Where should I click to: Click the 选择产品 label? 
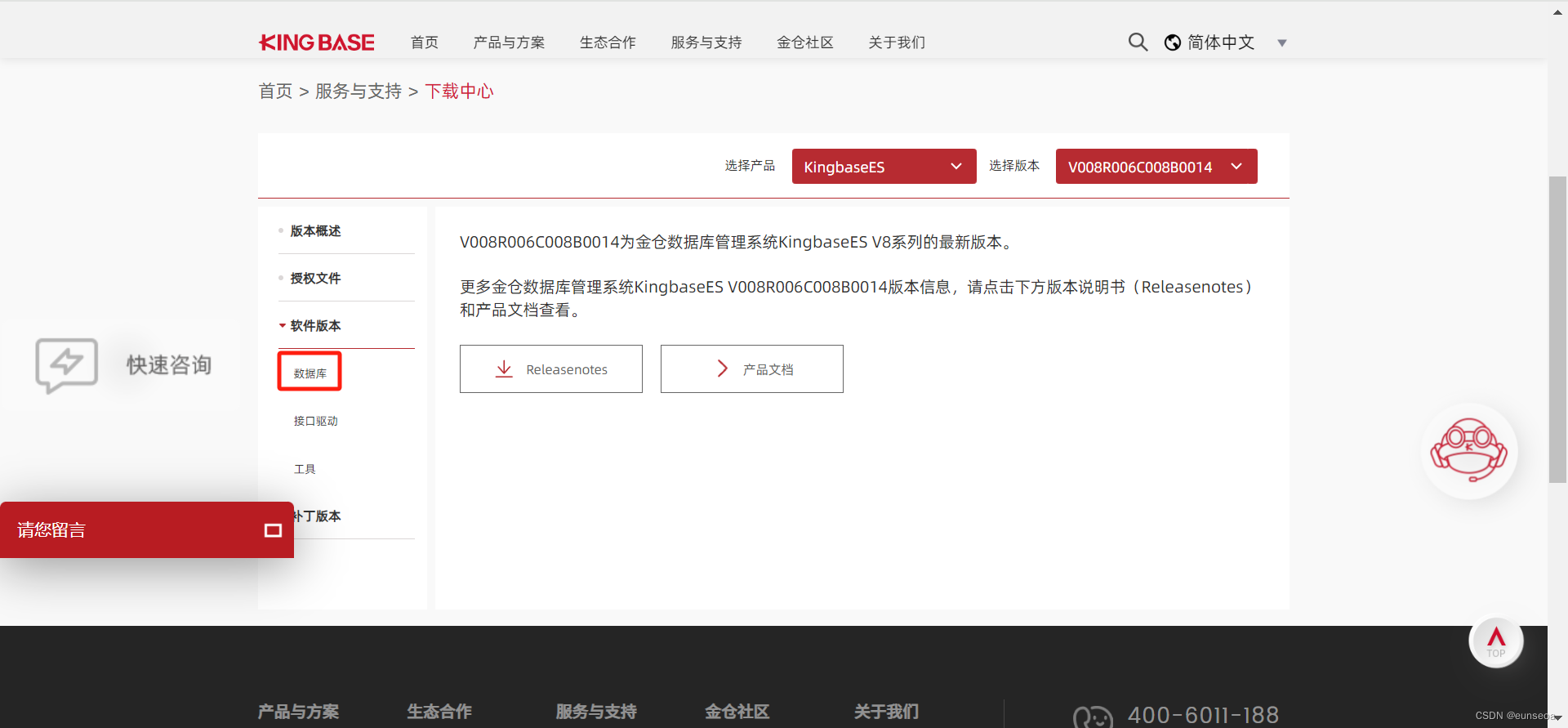click(750, 166)
